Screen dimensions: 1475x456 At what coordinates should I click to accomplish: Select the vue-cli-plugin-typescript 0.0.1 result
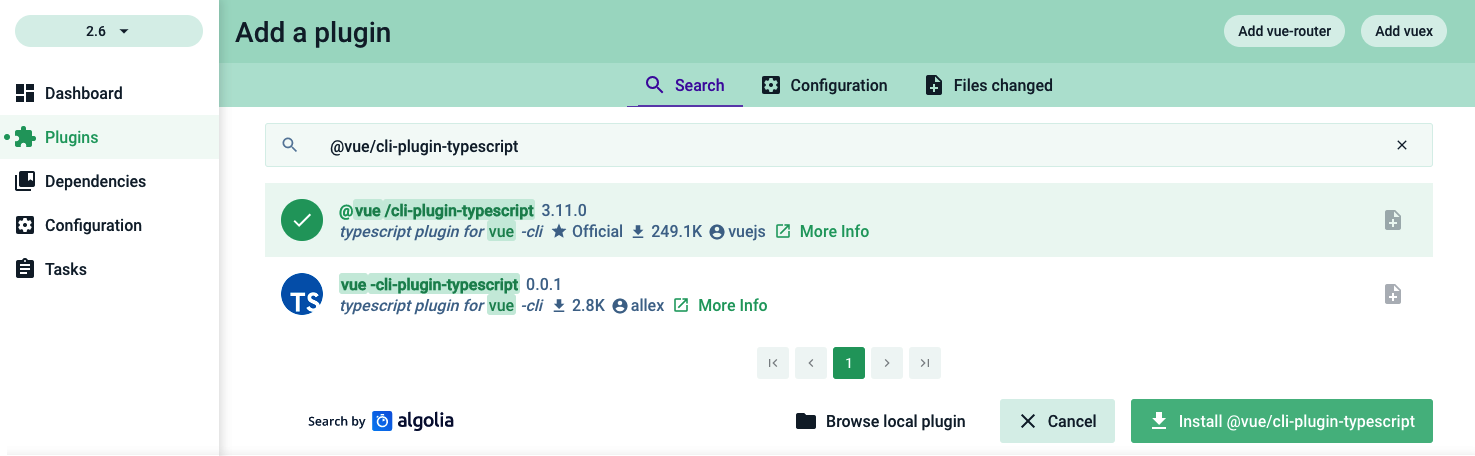click(848, 294)
